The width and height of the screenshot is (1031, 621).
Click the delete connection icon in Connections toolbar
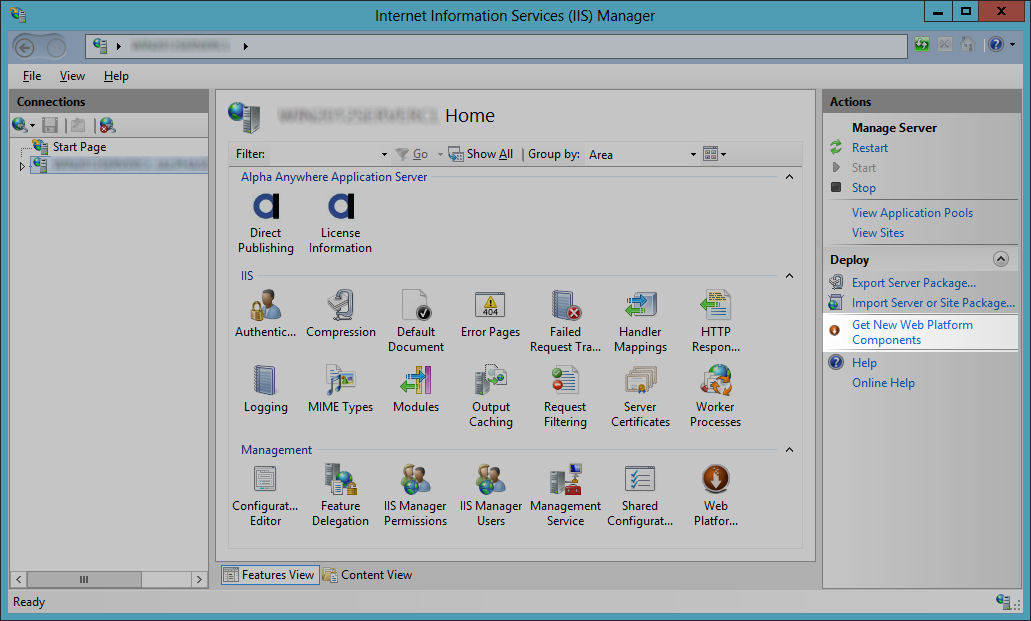click(107, 125)
